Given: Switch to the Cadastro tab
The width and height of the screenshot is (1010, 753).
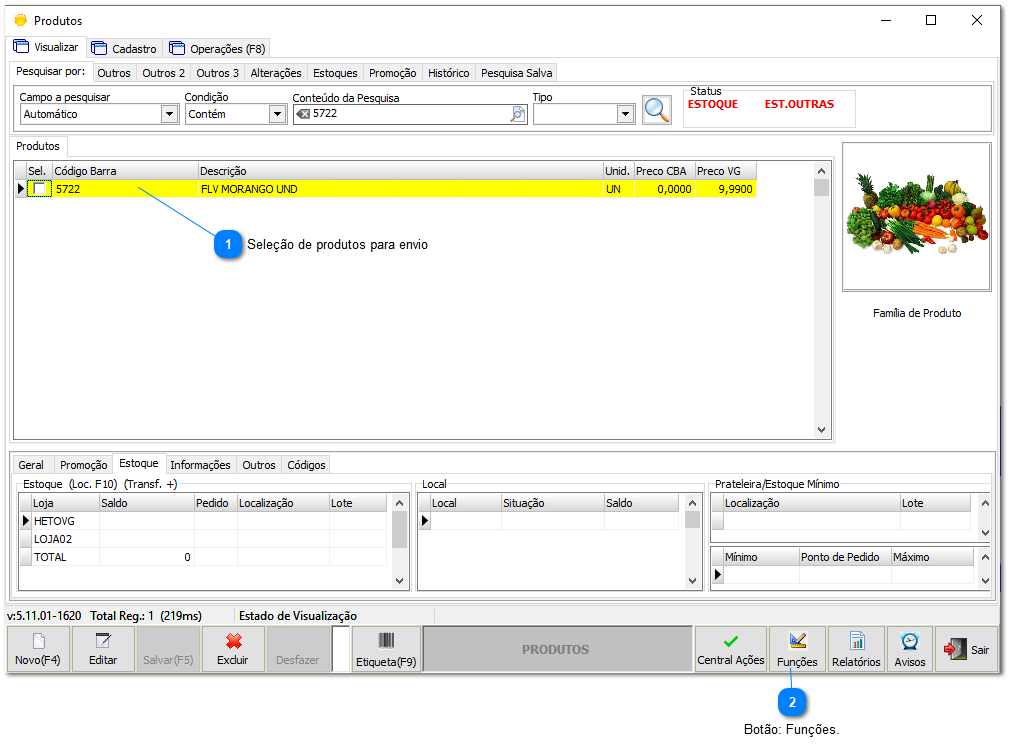Looking at the screenshot, I should pos(125,48).
